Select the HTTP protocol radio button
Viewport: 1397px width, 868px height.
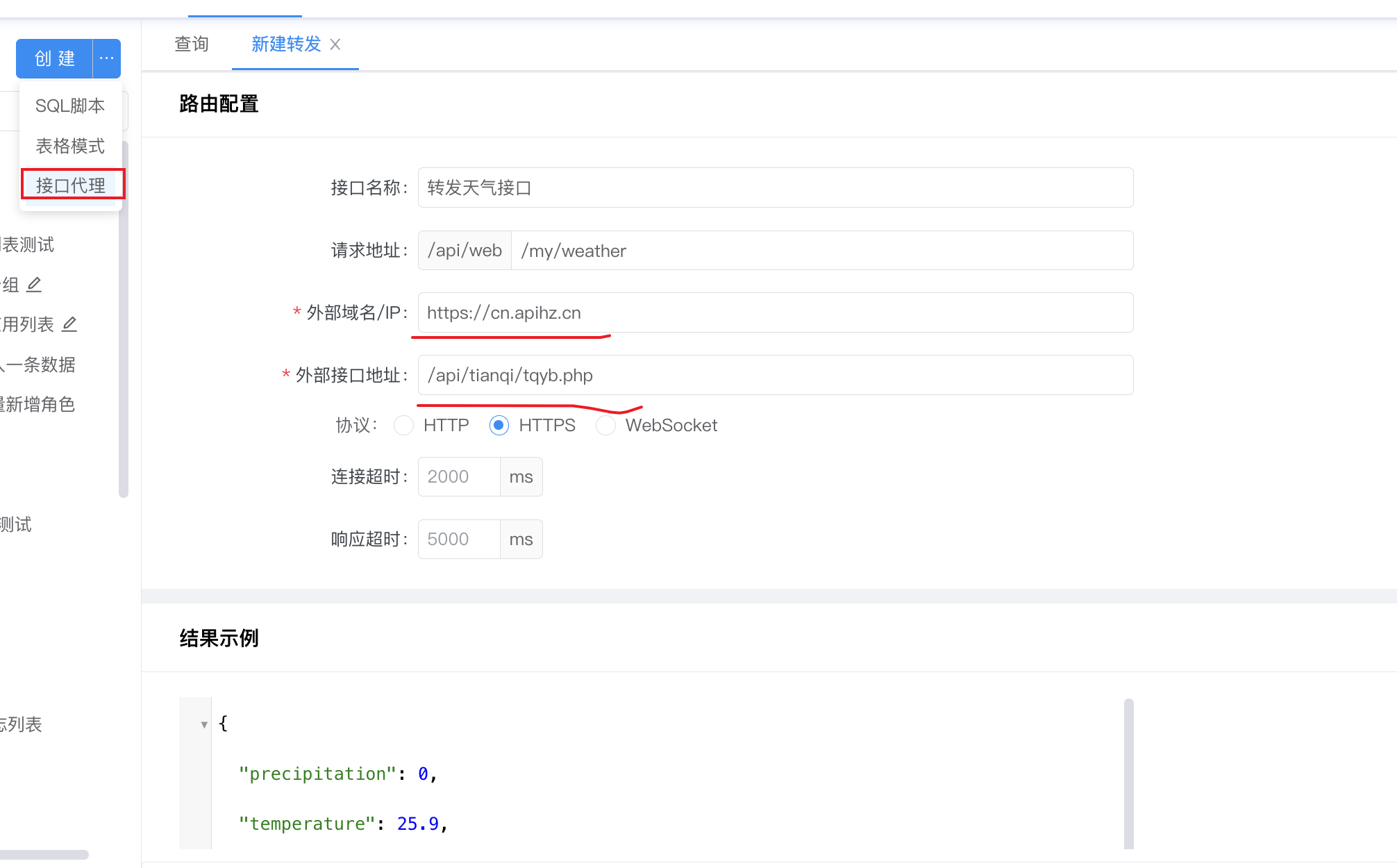pos(403,425)
